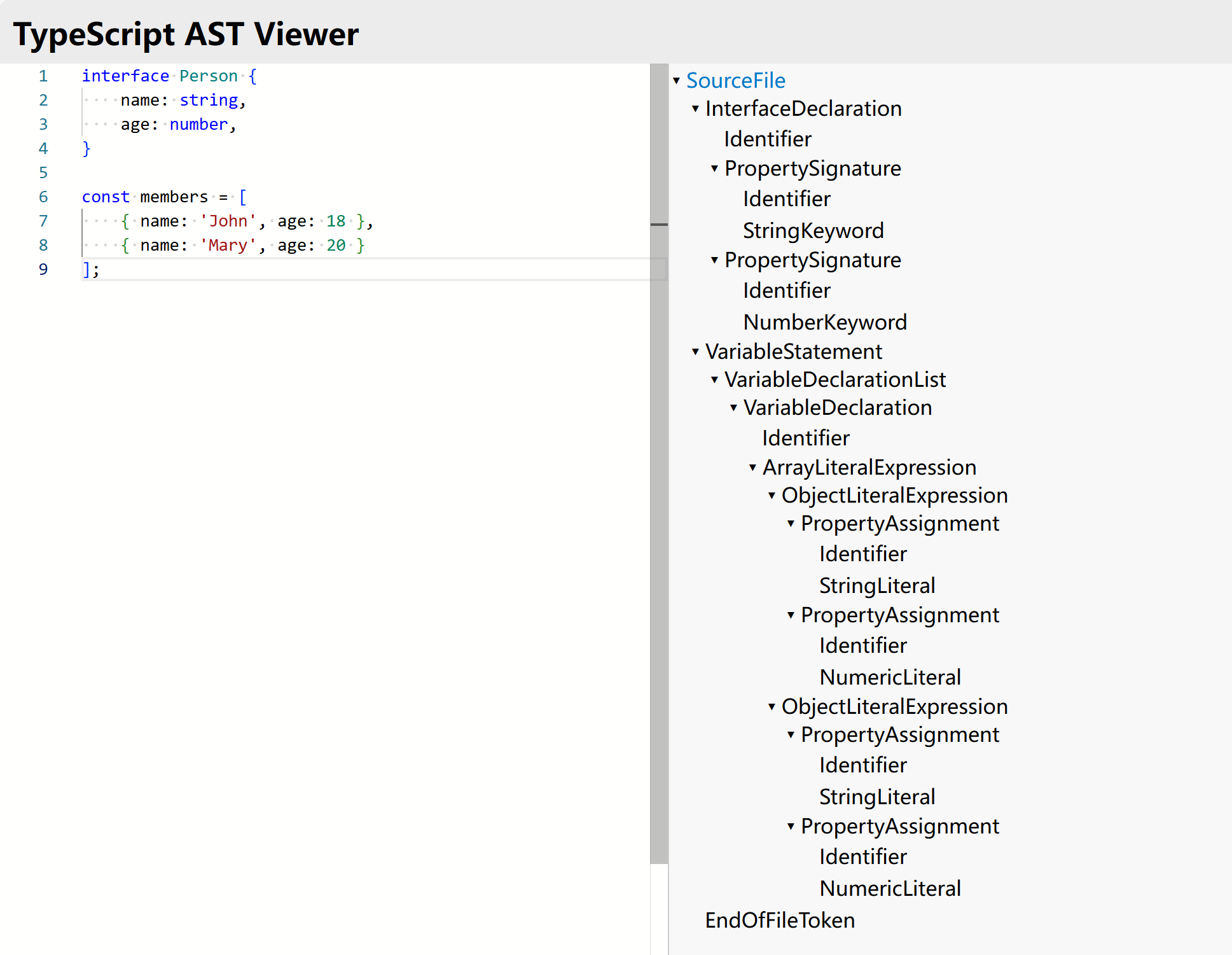Collapse the second PropertySignature node
1232x955 pixels.
714,260
